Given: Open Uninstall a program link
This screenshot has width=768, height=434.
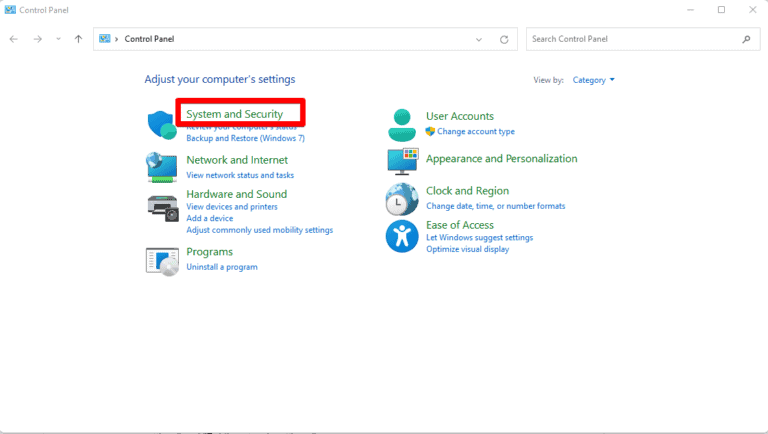Looking at the screenshot, I should pyautogui.click(x=222, y=267).
